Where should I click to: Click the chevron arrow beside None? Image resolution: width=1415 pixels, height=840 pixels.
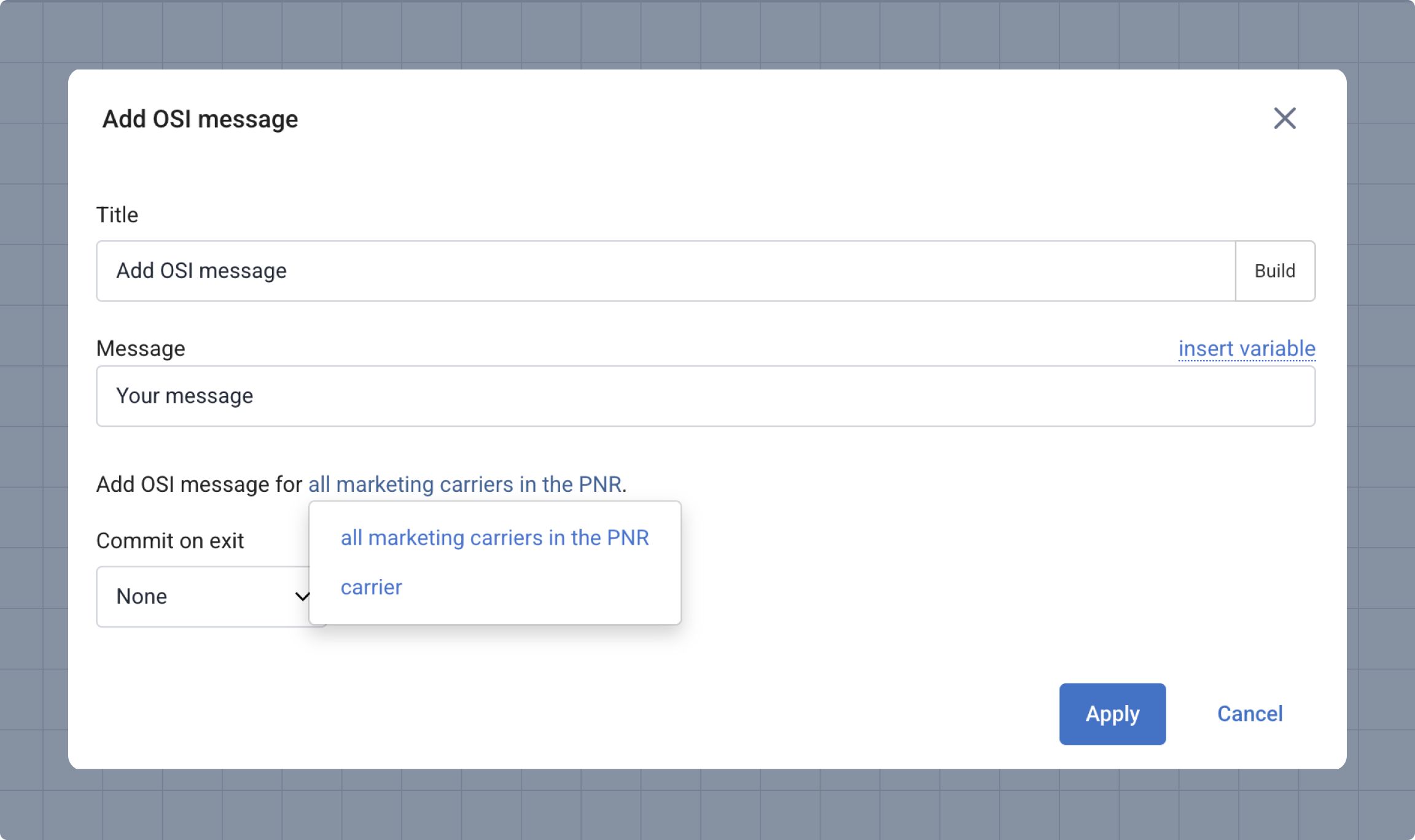[x=302, y=596]
